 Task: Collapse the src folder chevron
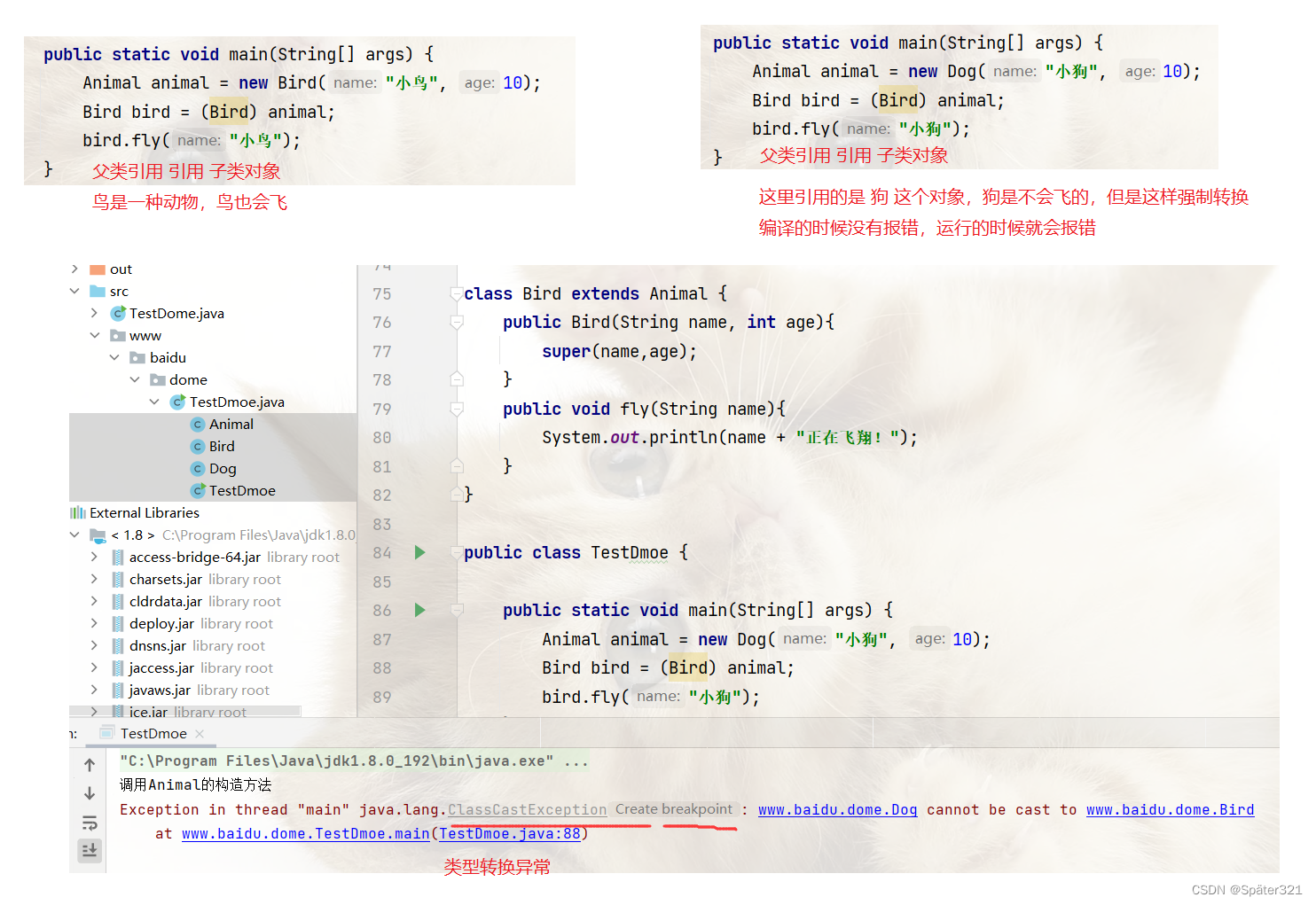[74, 292]
